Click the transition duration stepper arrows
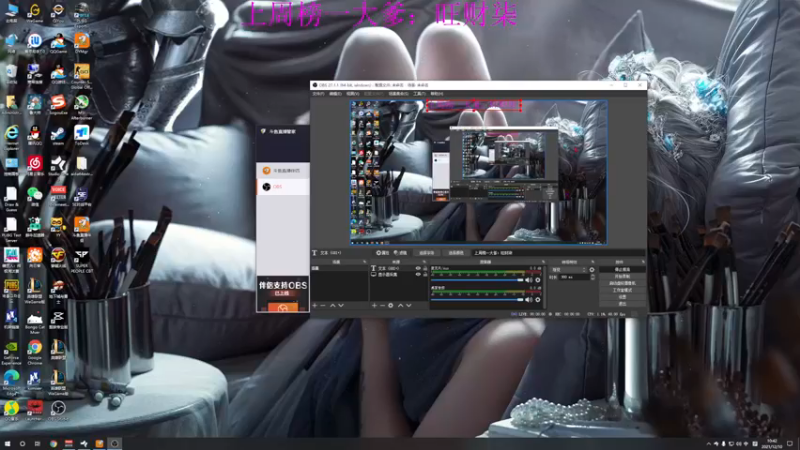 pos(593,277)
